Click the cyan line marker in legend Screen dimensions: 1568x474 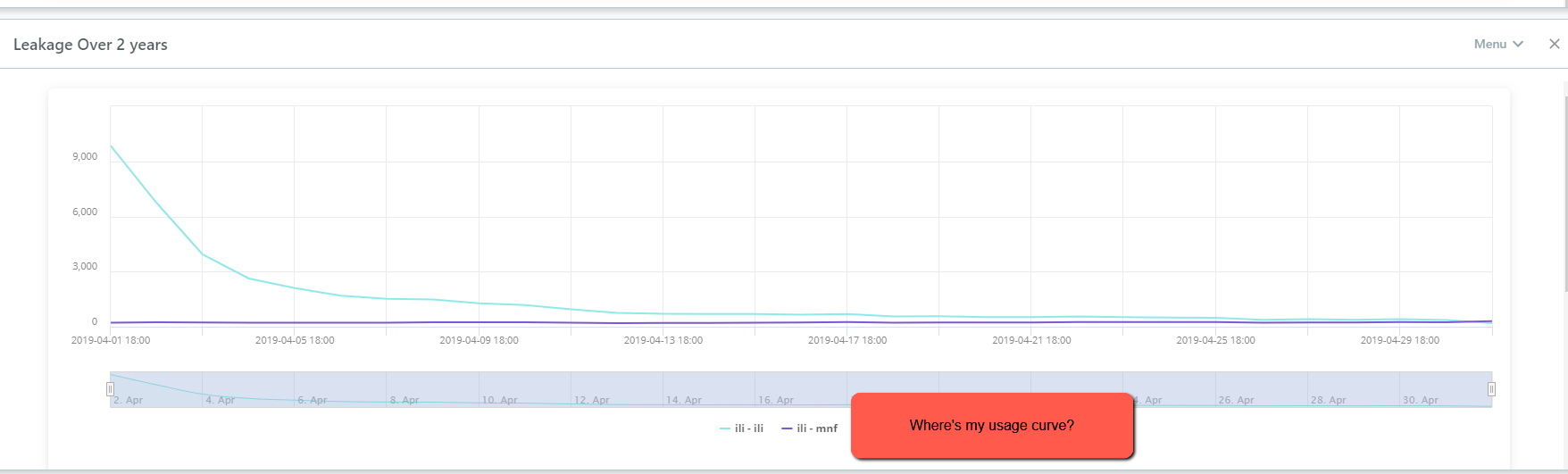[x=725, y=428]
